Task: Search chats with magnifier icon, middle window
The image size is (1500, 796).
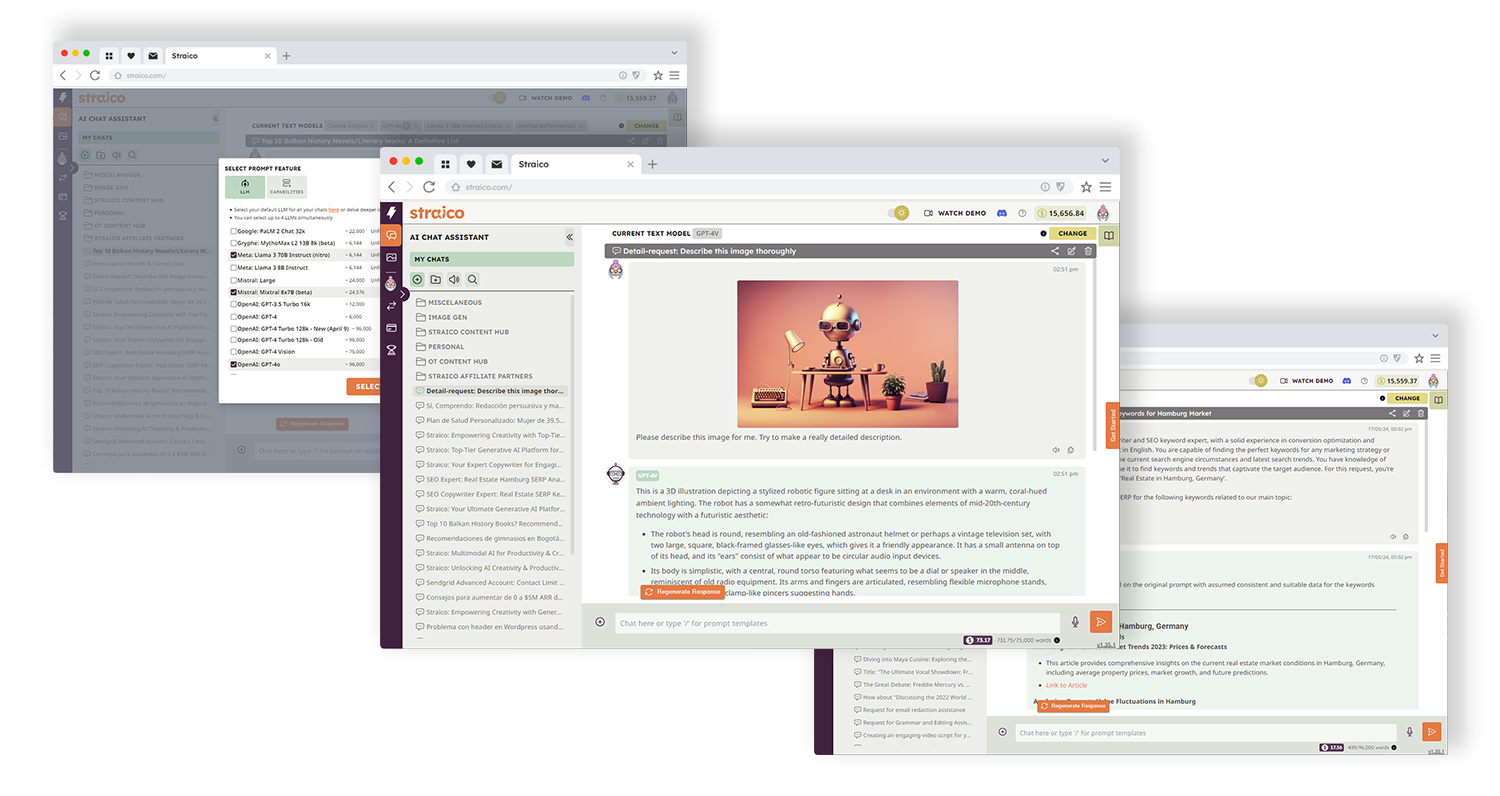Action: point(472,280)
